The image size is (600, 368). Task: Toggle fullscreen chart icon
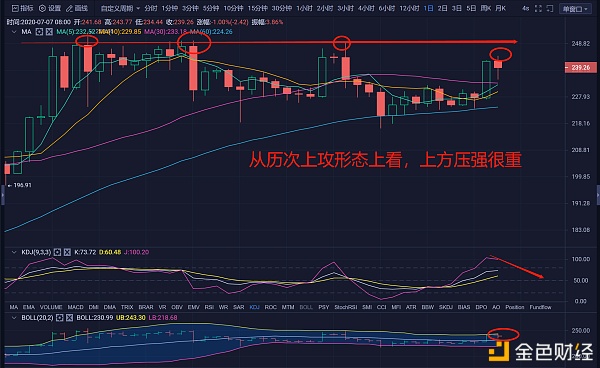click(x=538, y=8)
